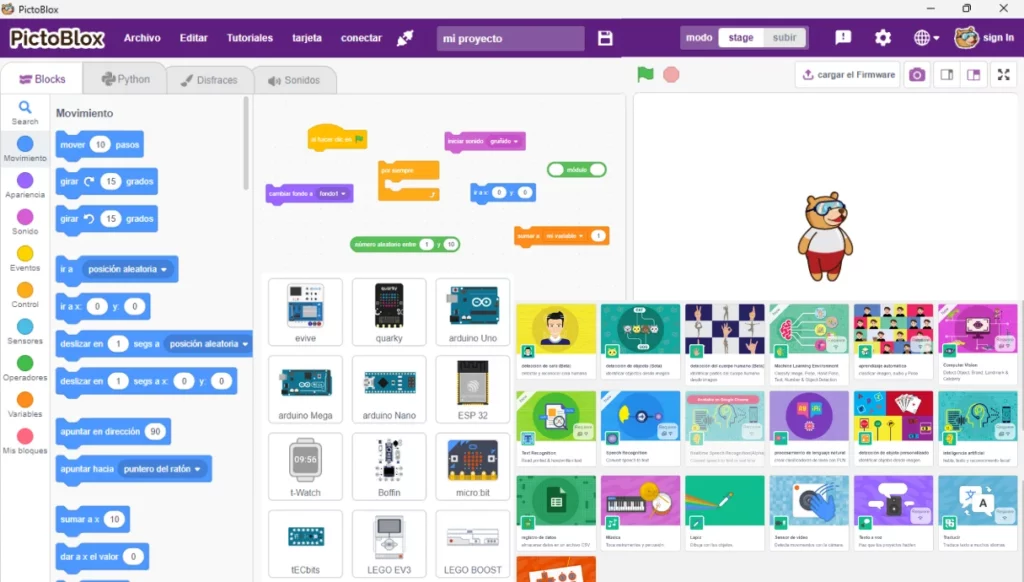Take a stage snapshot with the camera icon

point(917,75)
